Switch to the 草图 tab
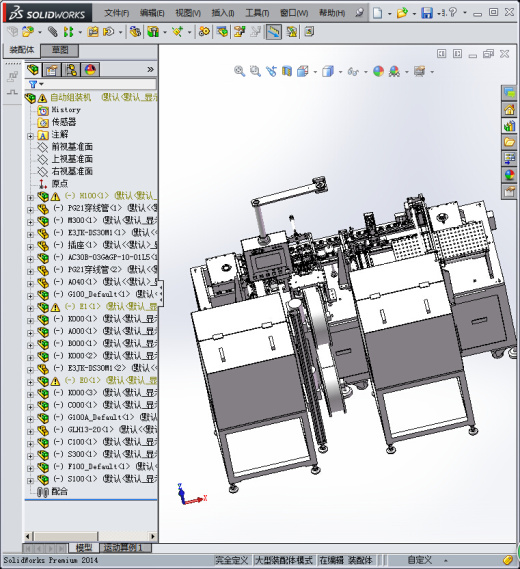 pyautogui.click(x=60, y=50)
